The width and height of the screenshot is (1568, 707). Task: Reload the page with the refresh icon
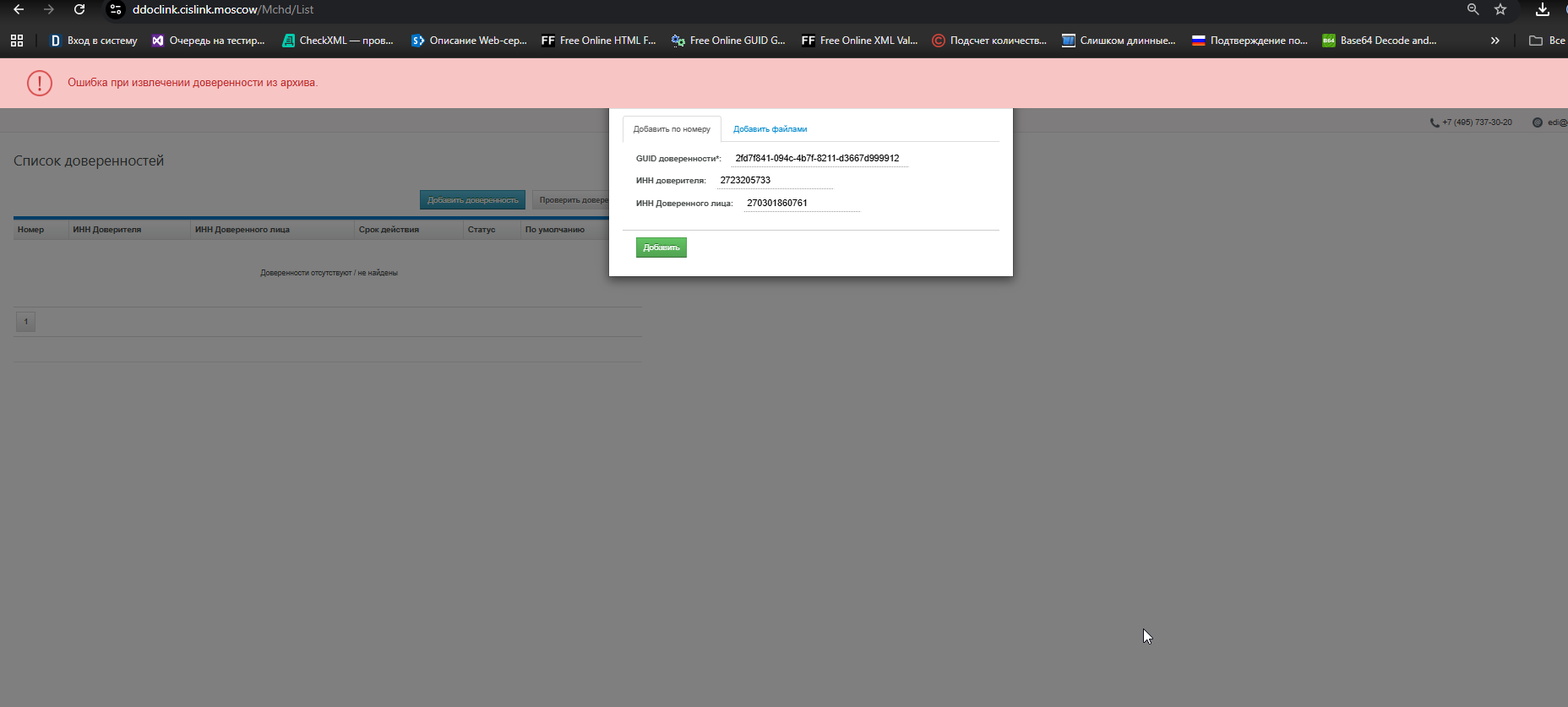click(x=79, y=9)
